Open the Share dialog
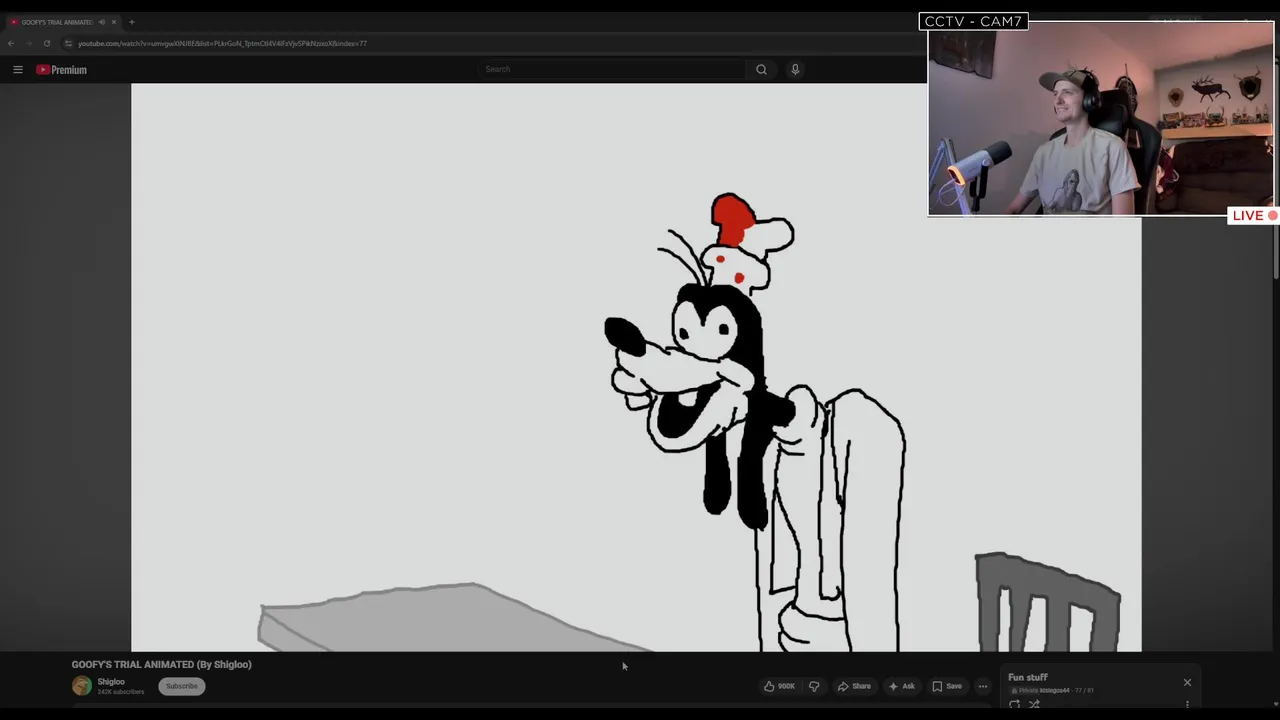 click(x=854, y=686)
